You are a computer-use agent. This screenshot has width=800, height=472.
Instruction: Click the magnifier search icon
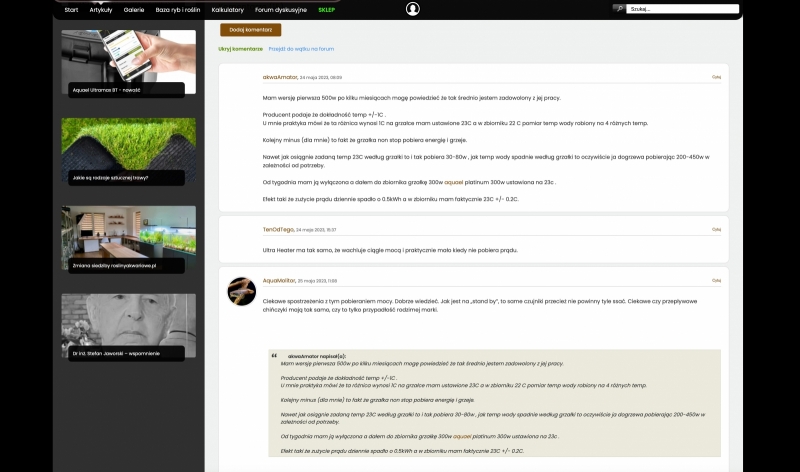point(619,9)
